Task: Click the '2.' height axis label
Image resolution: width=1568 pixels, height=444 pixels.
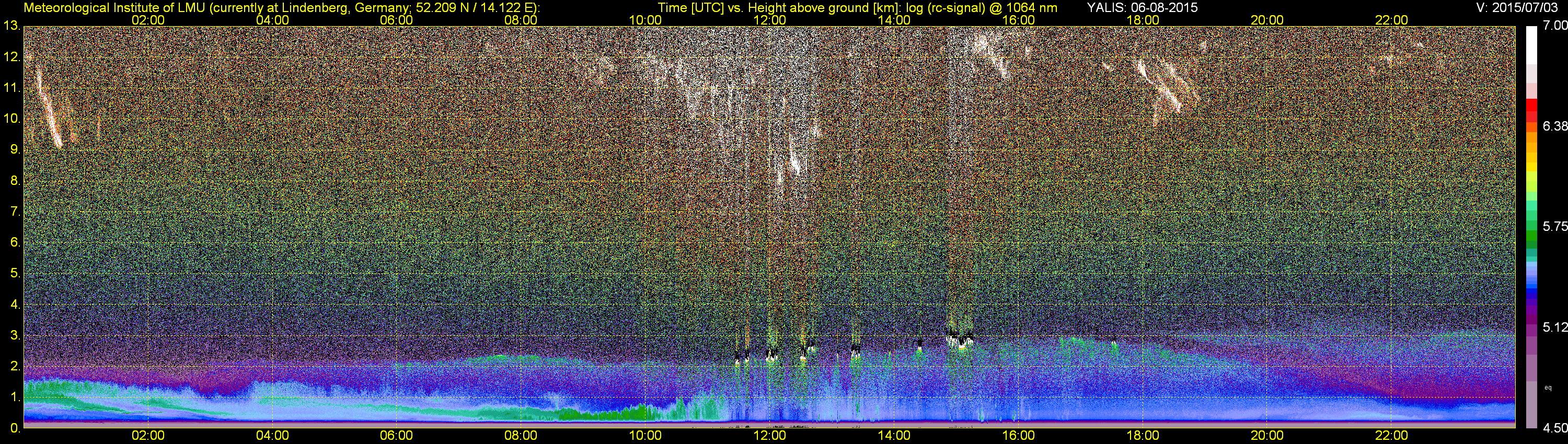Action: (15, 366)
